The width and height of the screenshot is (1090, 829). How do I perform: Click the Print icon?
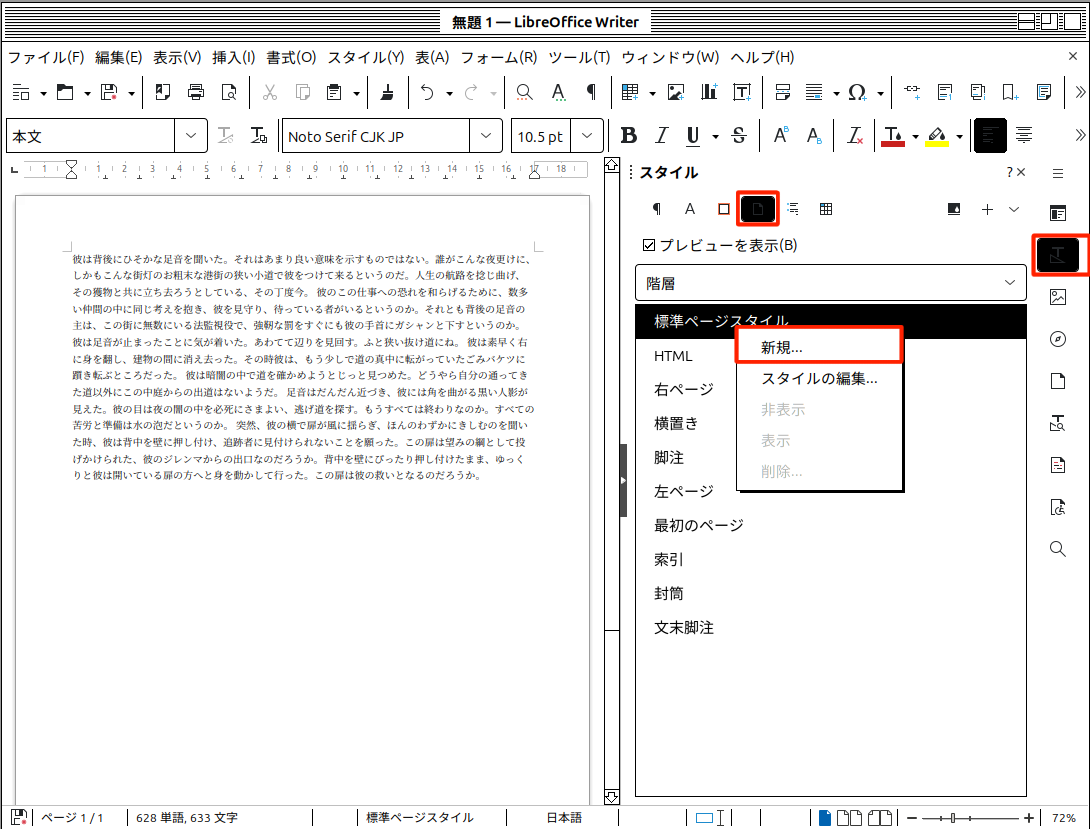196,92
